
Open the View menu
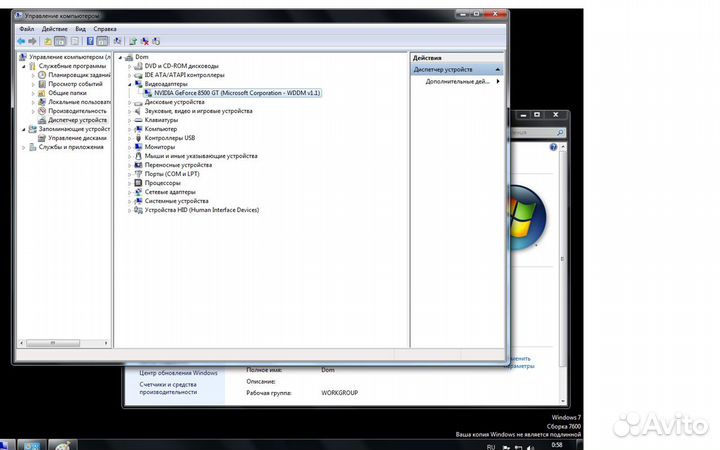(x=80, y=29)
